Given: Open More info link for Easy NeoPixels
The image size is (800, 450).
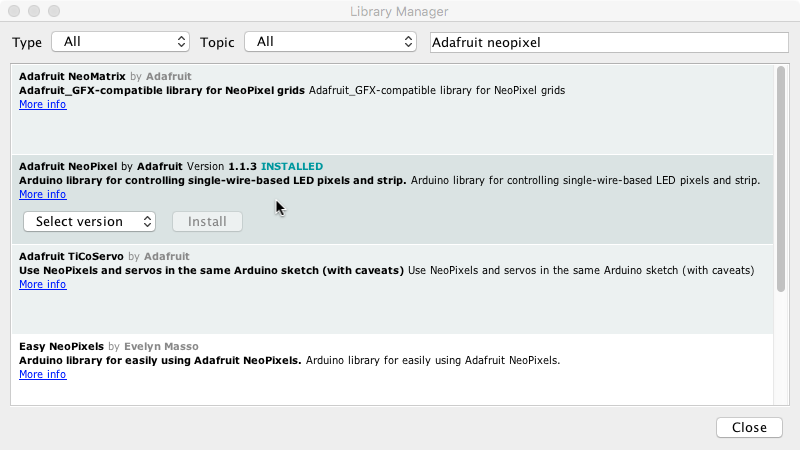Looking at the screenshot, I should point(42,374).
